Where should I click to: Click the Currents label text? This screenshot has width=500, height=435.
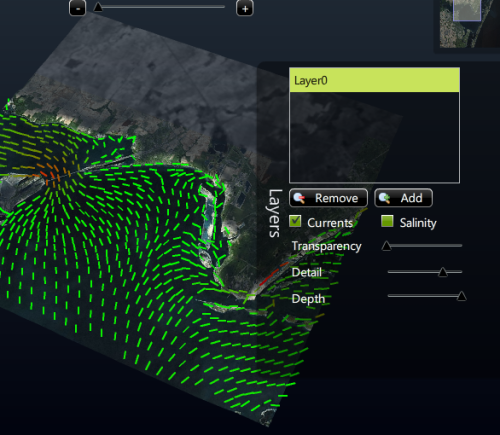(x=330, y=223)
